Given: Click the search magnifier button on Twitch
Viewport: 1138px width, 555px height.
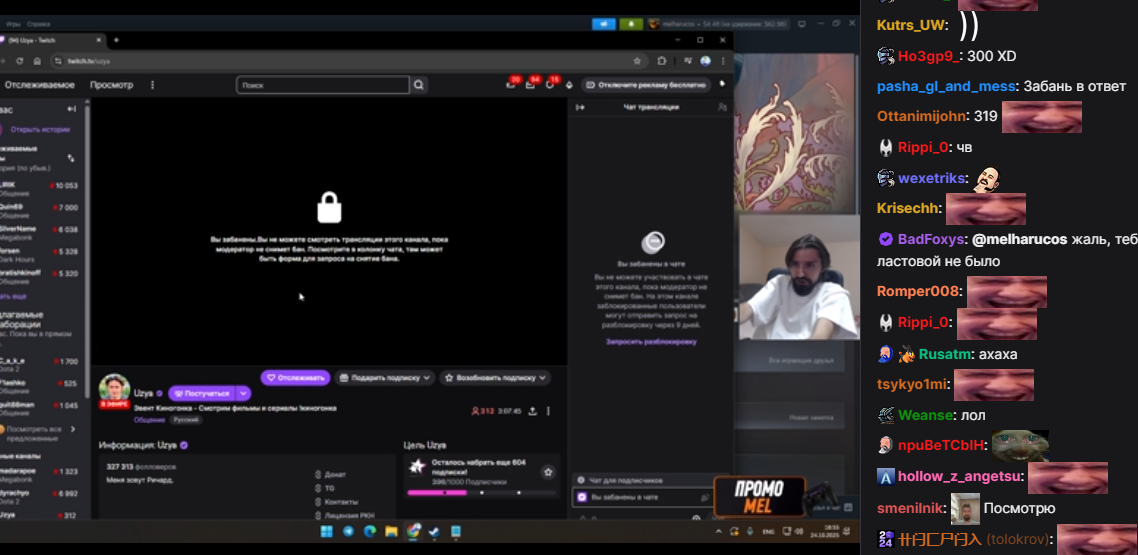Looking at the screenshot, I should click(x=419, y=85).
